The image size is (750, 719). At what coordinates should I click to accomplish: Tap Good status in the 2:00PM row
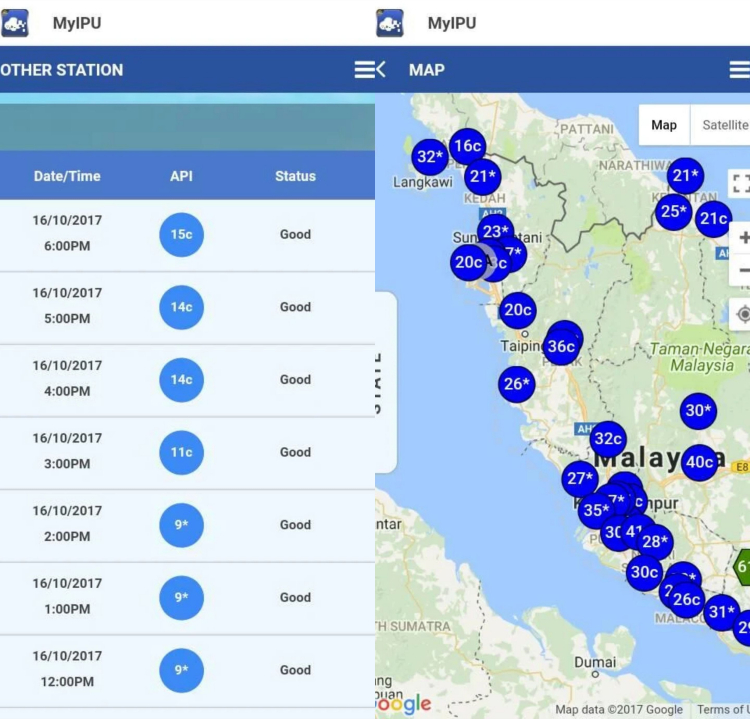pyautogui.click(x=295, y=525)
